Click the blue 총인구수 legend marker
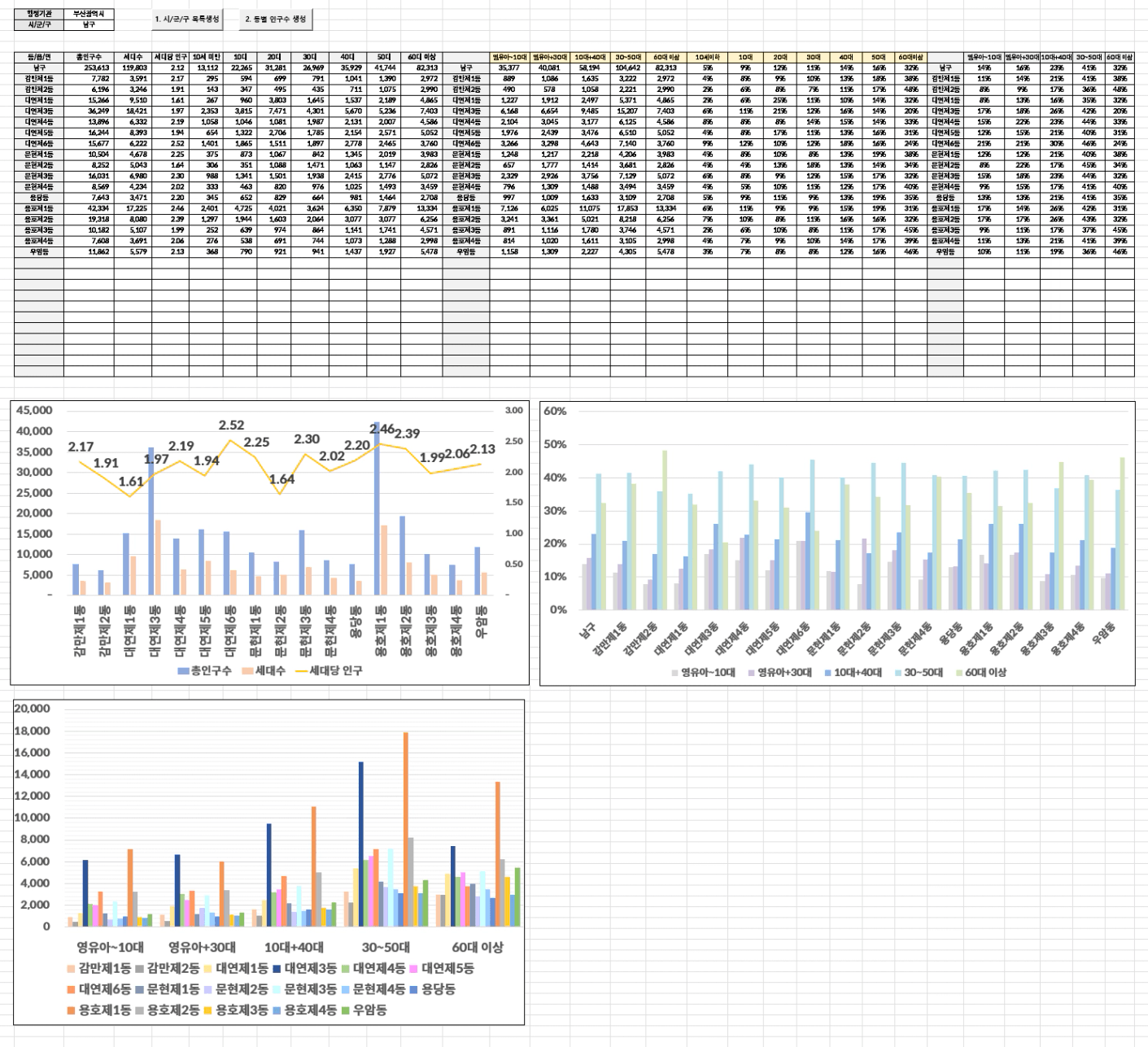The image size is (1148, 1047). (x=183, y=670)
